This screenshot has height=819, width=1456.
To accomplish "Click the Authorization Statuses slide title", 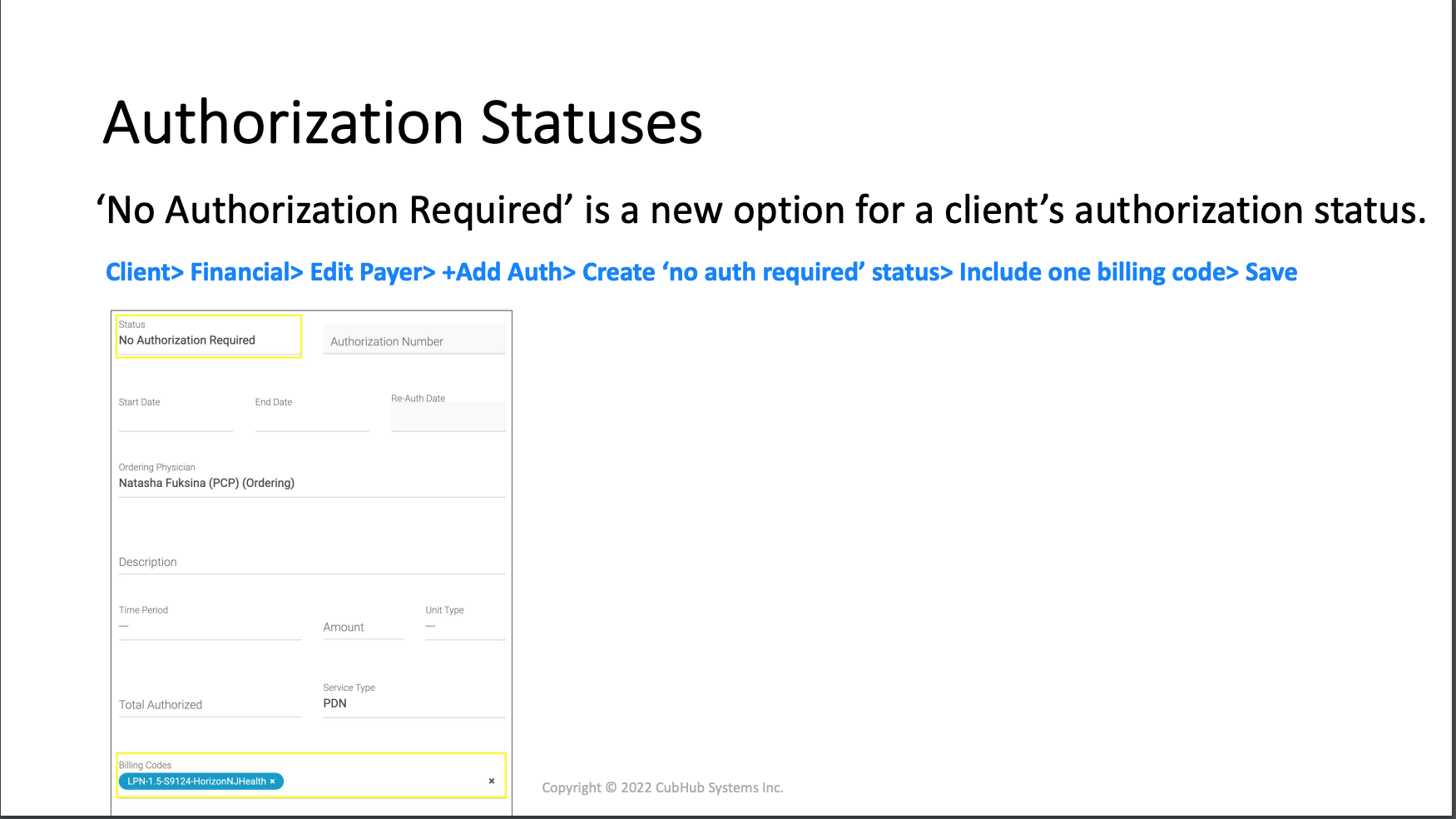I will pyautogui.click(x=403, y=122).
